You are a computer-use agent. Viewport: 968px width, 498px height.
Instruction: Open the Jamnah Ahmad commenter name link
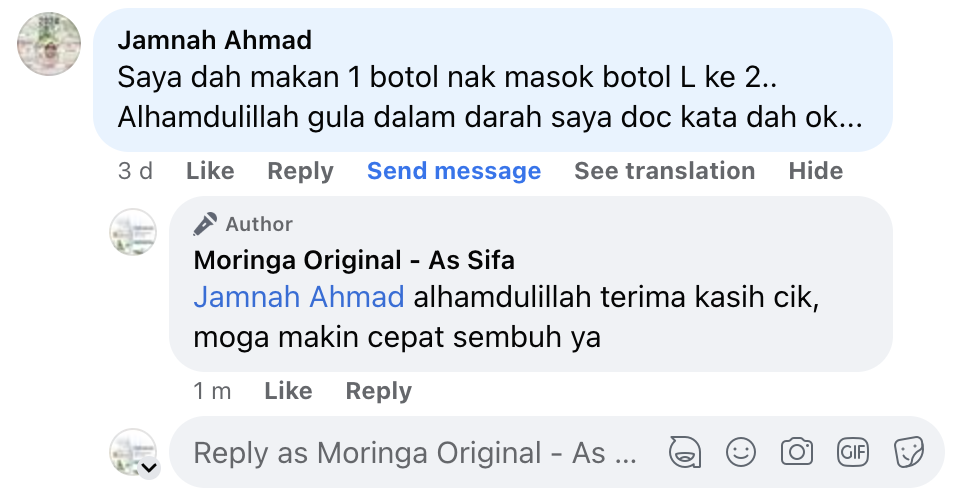point(215,40)
